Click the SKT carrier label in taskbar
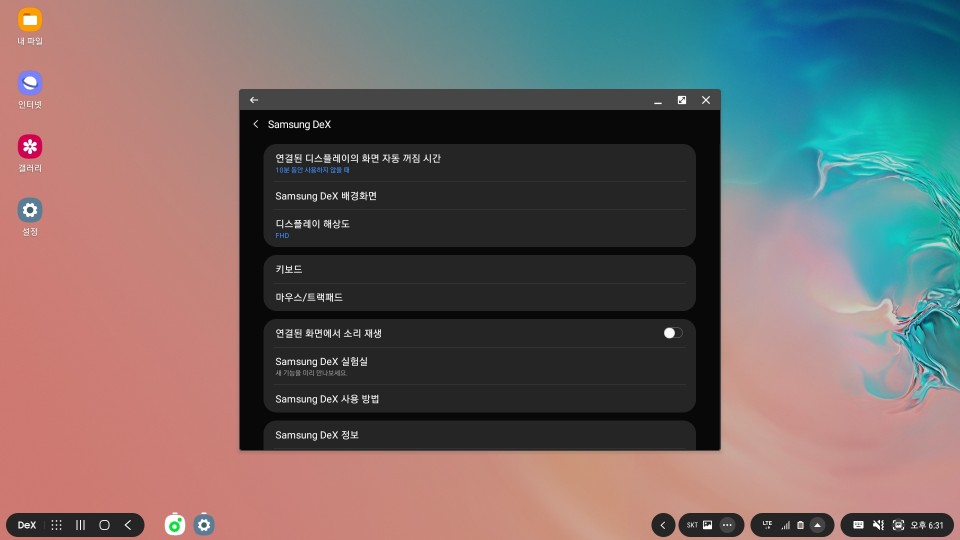960x540 pixels. pyautogui.click(x=692, y=525)
